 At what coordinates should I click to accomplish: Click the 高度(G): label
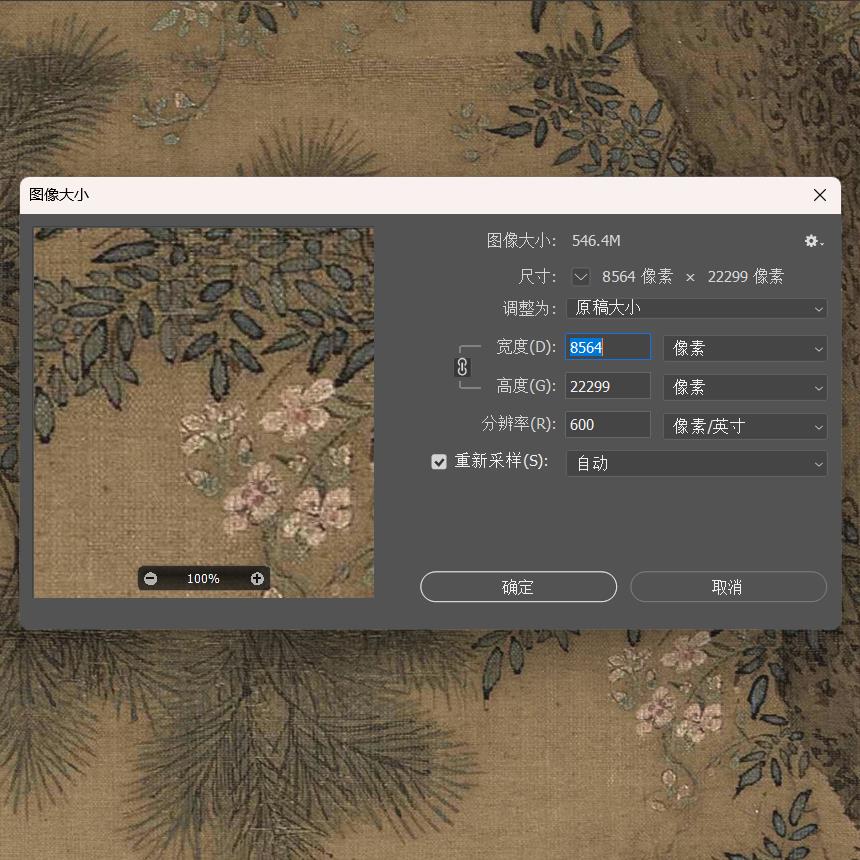point(525,386)
